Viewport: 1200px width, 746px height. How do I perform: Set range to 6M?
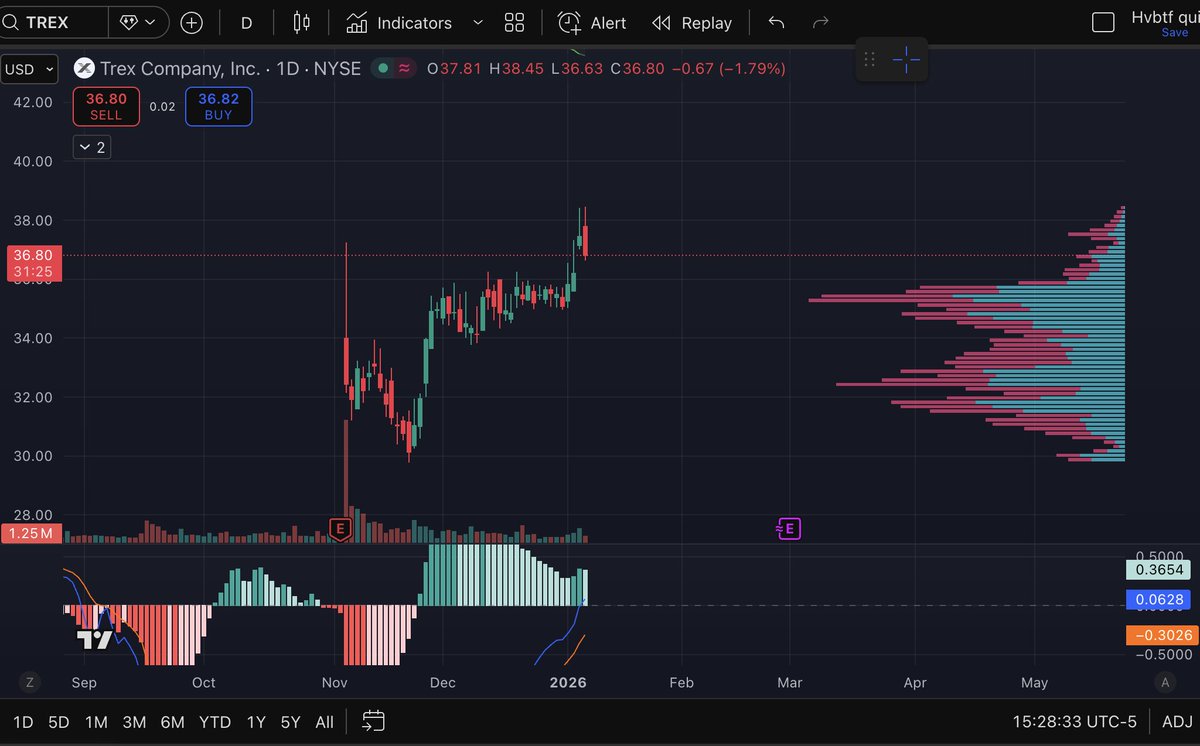[x=172, y=722]
